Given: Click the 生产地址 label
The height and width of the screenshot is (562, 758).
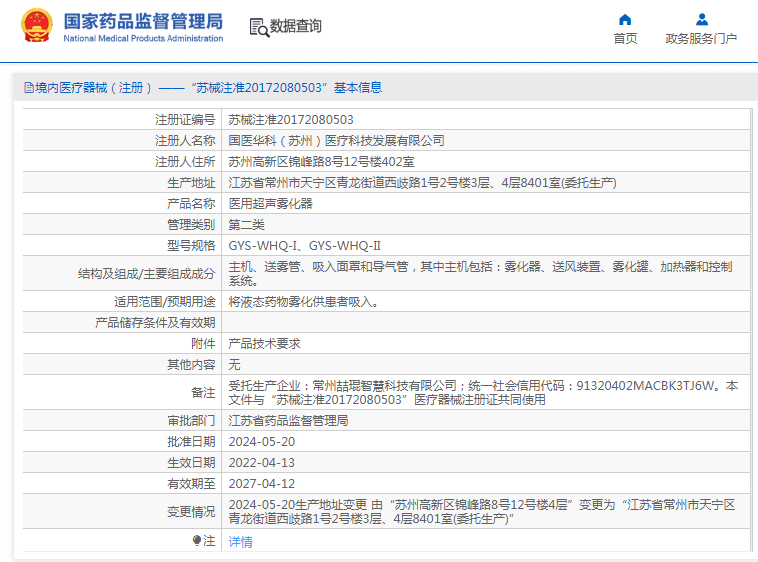Looking at the screenshot, I should pyautogui.click(x=191, y=183).
